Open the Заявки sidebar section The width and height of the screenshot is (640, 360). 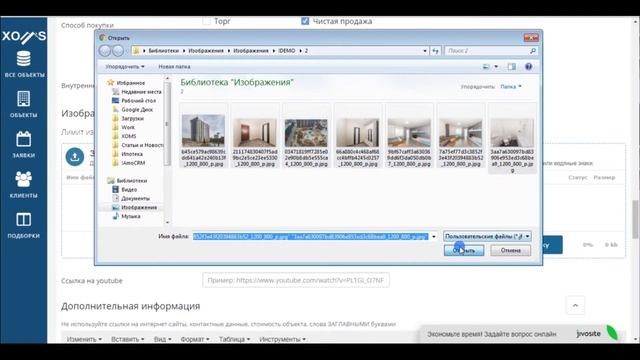coord(24,144)
